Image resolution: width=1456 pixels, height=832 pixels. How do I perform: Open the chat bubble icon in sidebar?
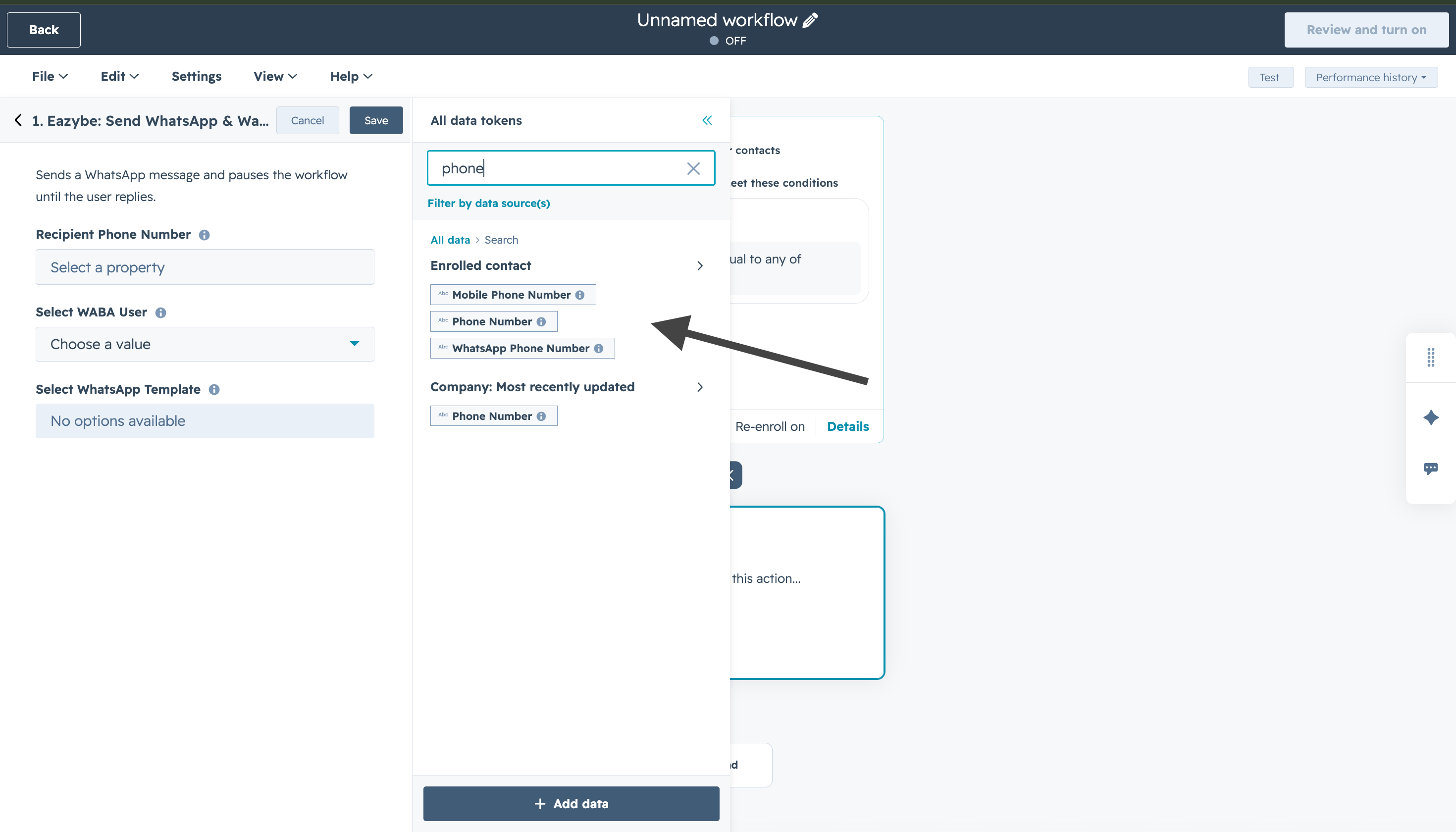coord(1430,468)
